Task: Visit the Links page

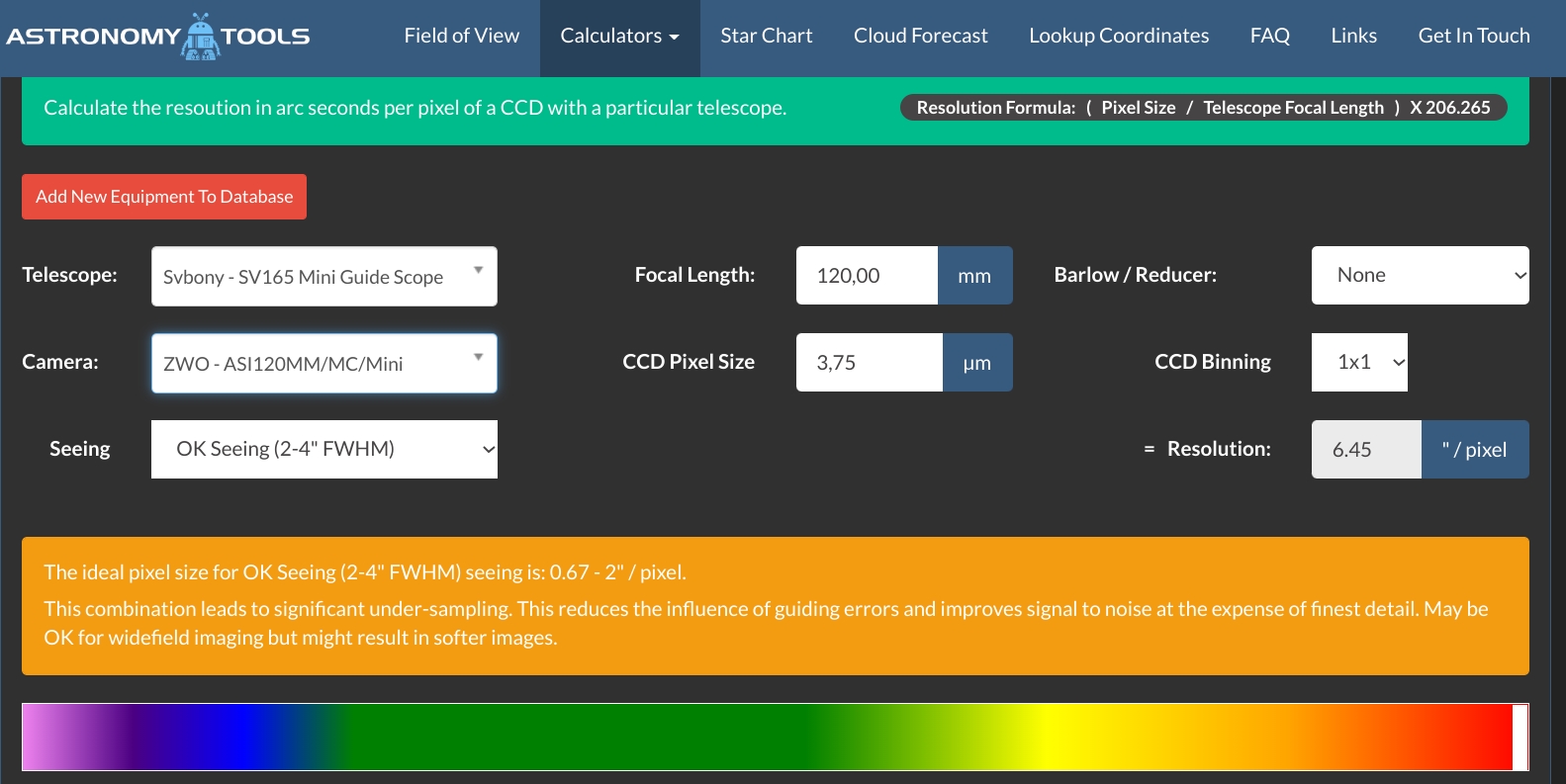Action: 1353,37
